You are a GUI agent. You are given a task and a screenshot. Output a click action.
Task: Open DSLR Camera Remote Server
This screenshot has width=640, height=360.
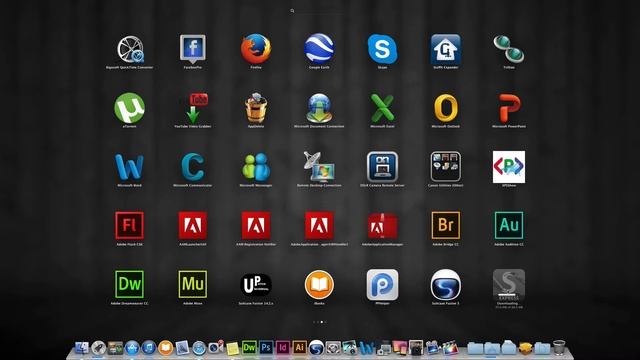[x=382, y=167]
